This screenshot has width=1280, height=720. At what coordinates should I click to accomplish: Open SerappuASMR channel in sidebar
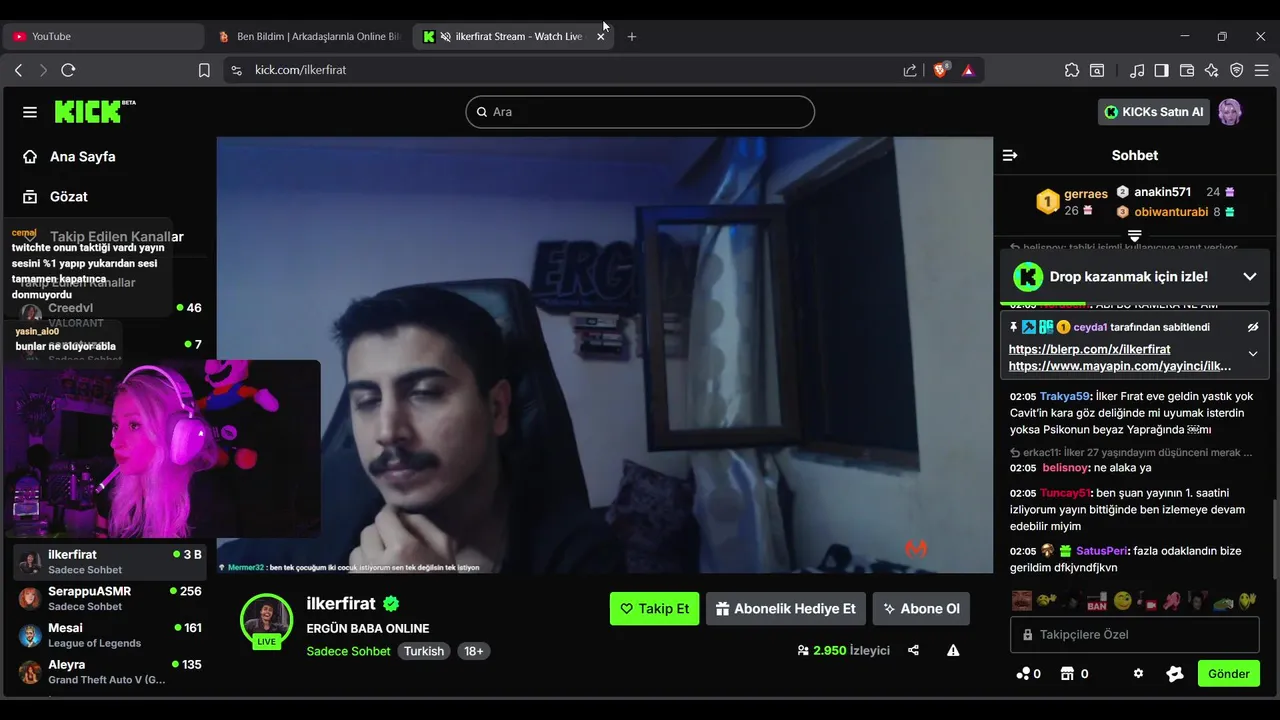pyautogui.click(x=110, y=598)
